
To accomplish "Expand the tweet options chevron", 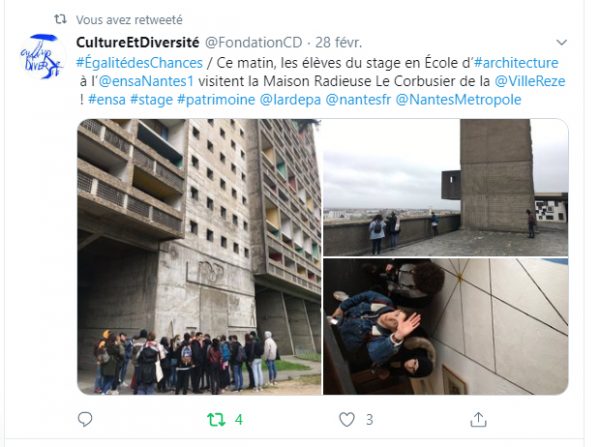I will 561,42.
